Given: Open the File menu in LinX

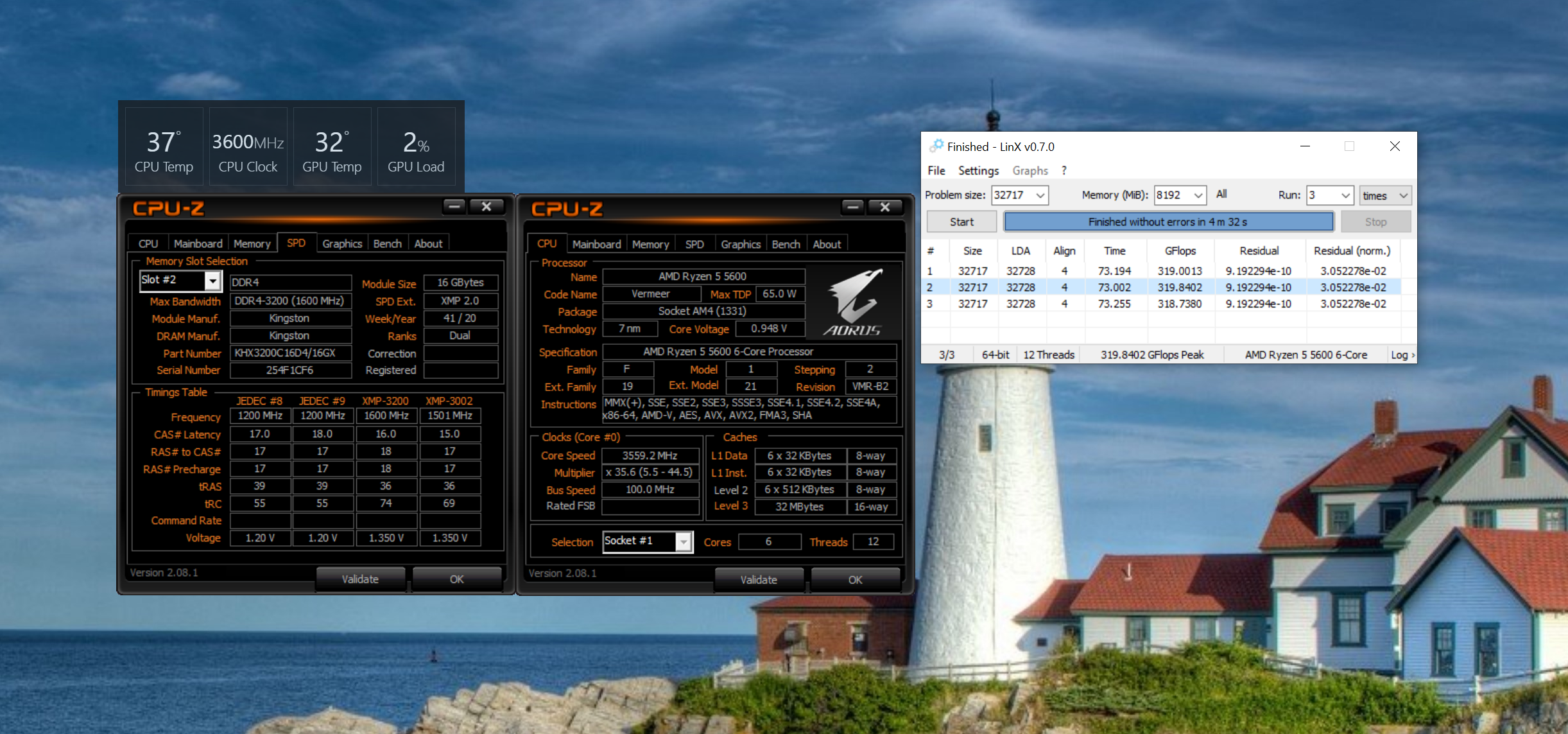Looking at the screenshot, I should 936,170.
